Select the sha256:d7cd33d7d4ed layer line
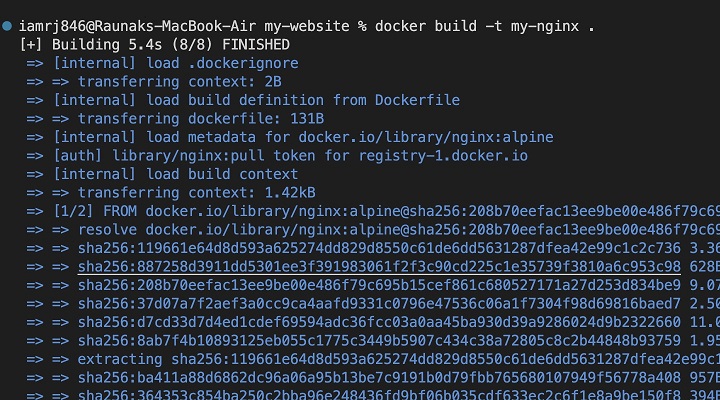 click(379, 321)
